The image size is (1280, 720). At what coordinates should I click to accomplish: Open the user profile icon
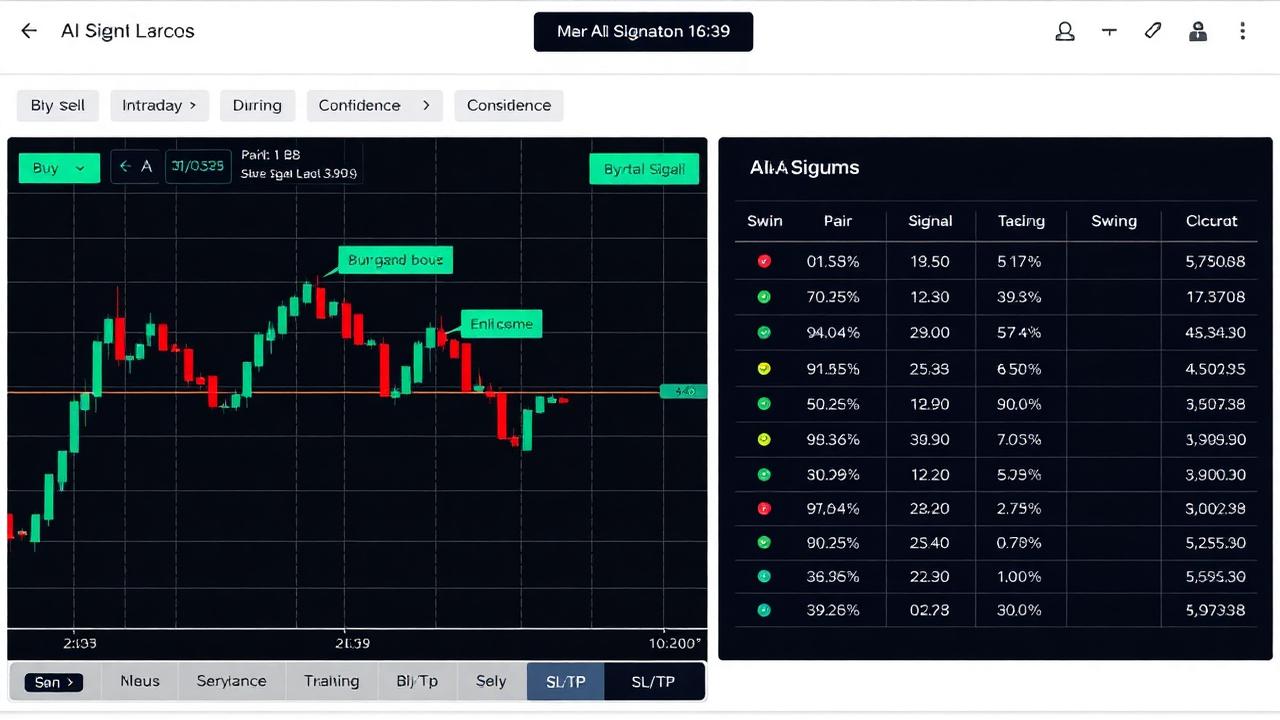pyautogui.click(x=1064, y=31)
